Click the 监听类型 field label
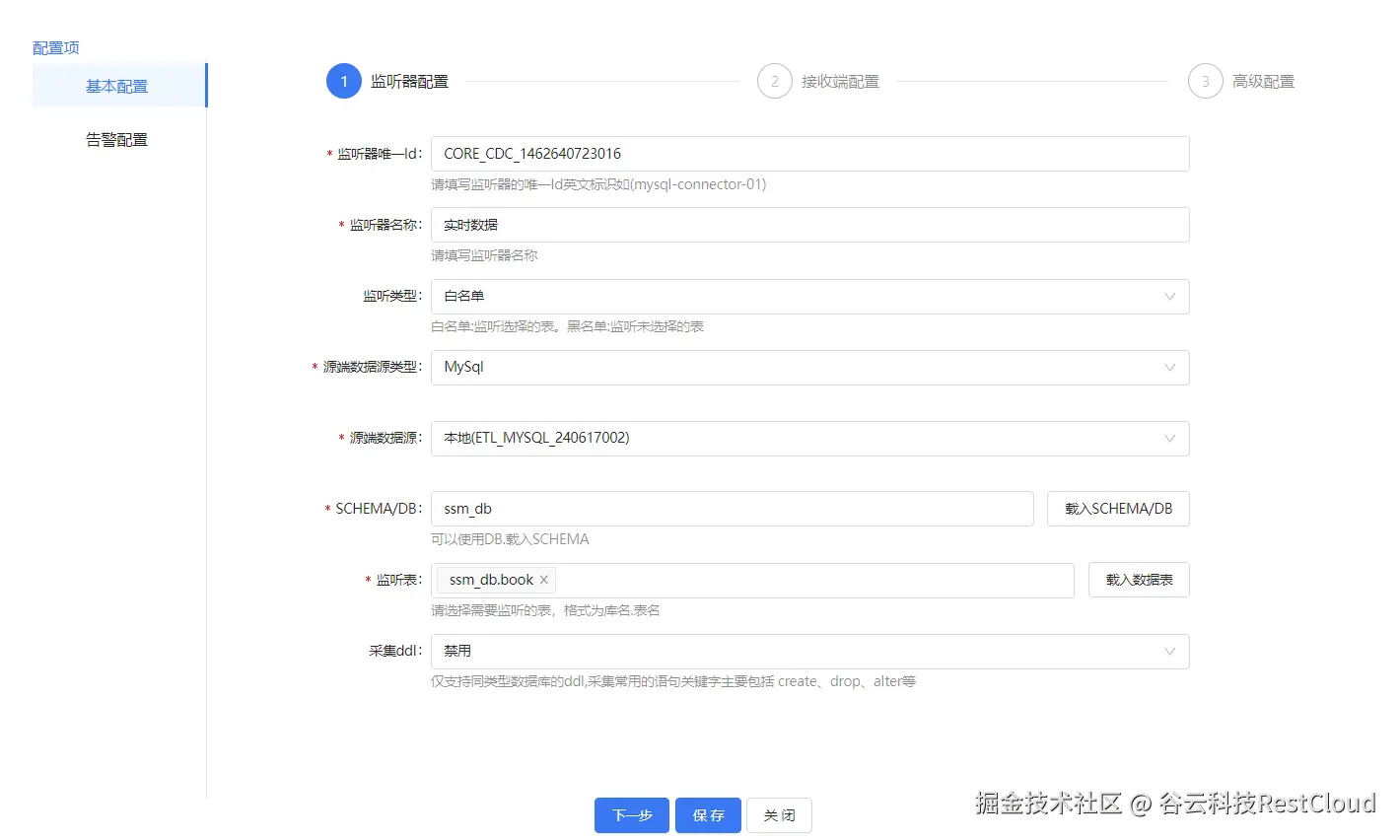The width and height of the screenshot is (1400, 840). tap(392, 296)
